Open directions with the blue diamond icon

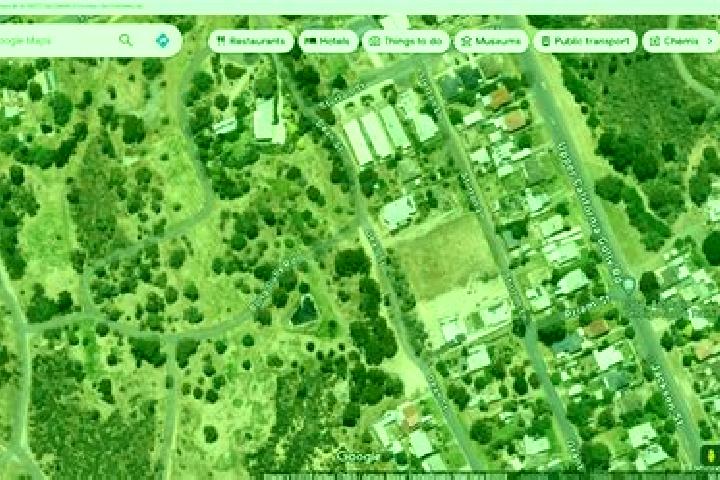click(x=162, y=40)
